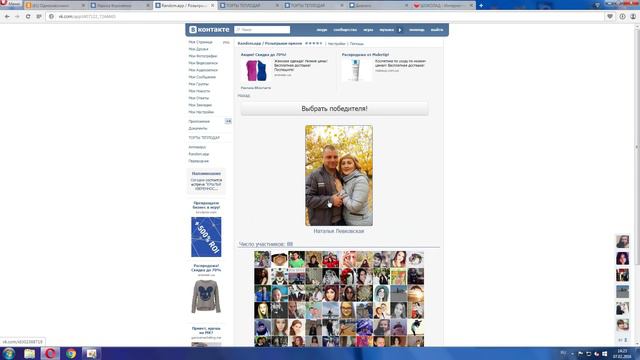This screenshot has width=640, height=360.
Task: Open the '500% ROI' blue ad banner
Action: point(206,237)
